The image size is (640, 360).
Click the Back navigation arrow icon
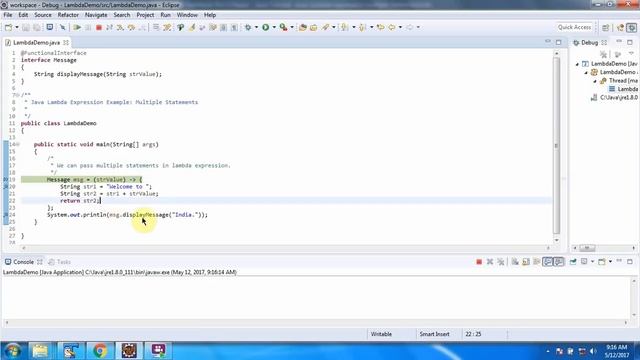tap(392, 27)
